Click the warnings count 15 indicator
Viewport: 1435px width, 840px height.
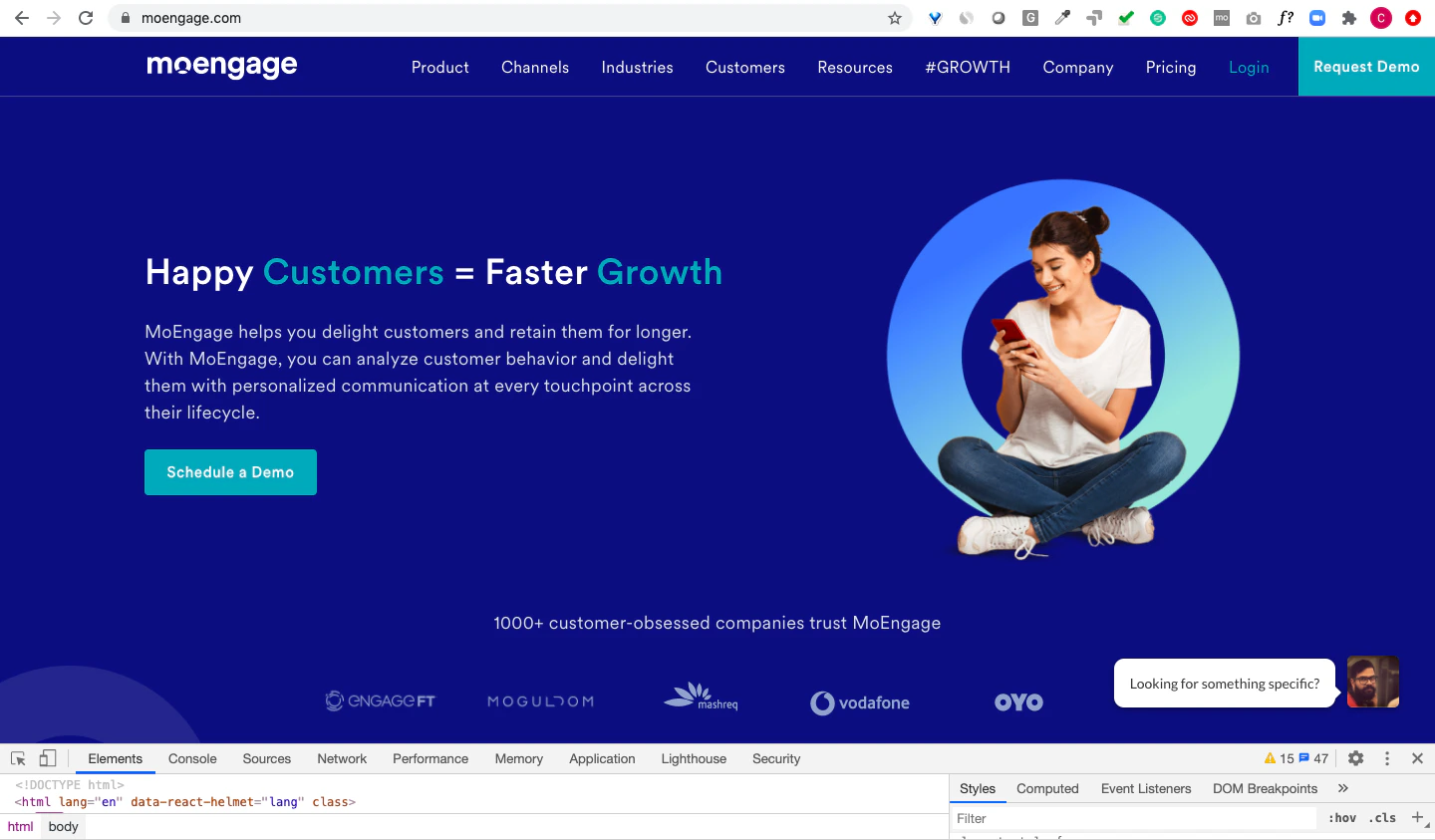pos(1279,758)
